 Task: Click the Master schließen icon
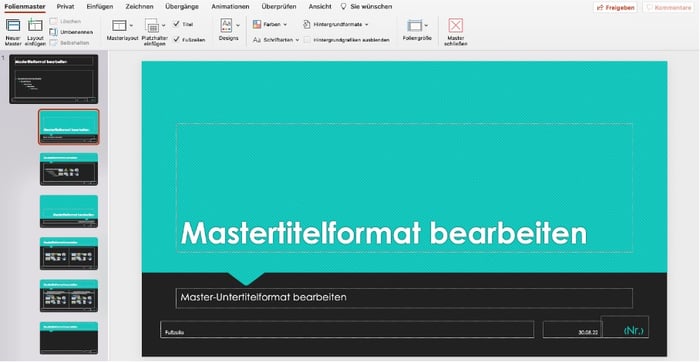coord(455,25)
